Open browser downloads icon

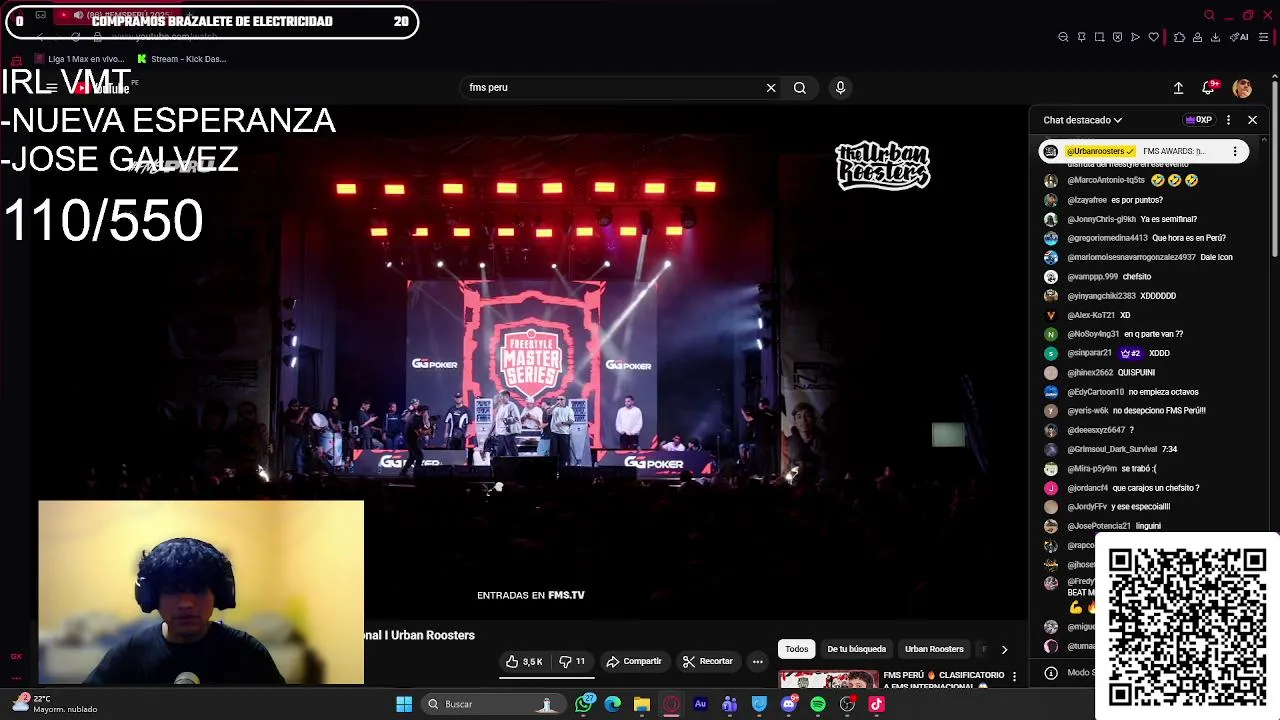click(1215, 37)
